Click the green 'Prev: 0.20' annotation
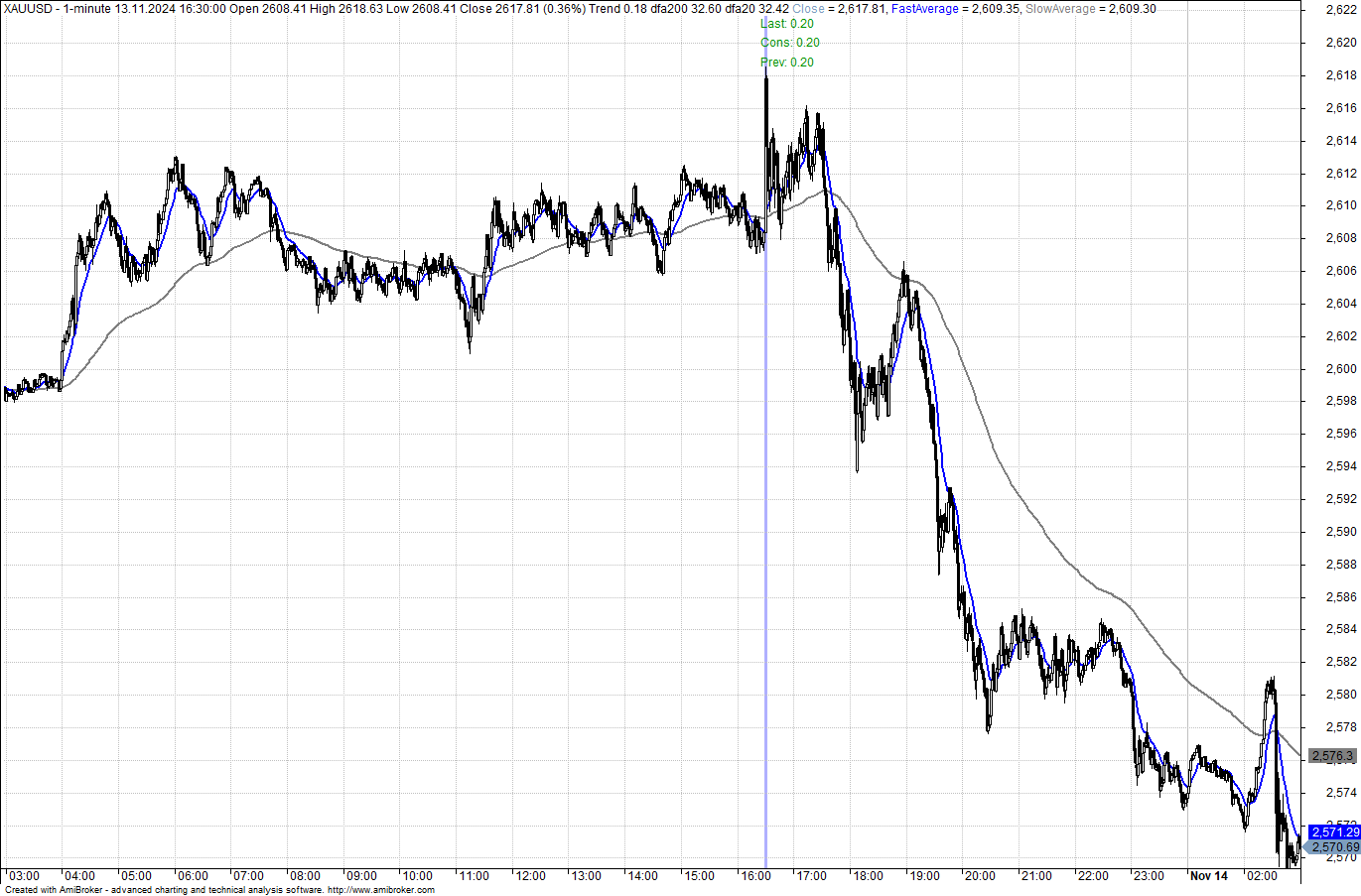 coord(787,63)
